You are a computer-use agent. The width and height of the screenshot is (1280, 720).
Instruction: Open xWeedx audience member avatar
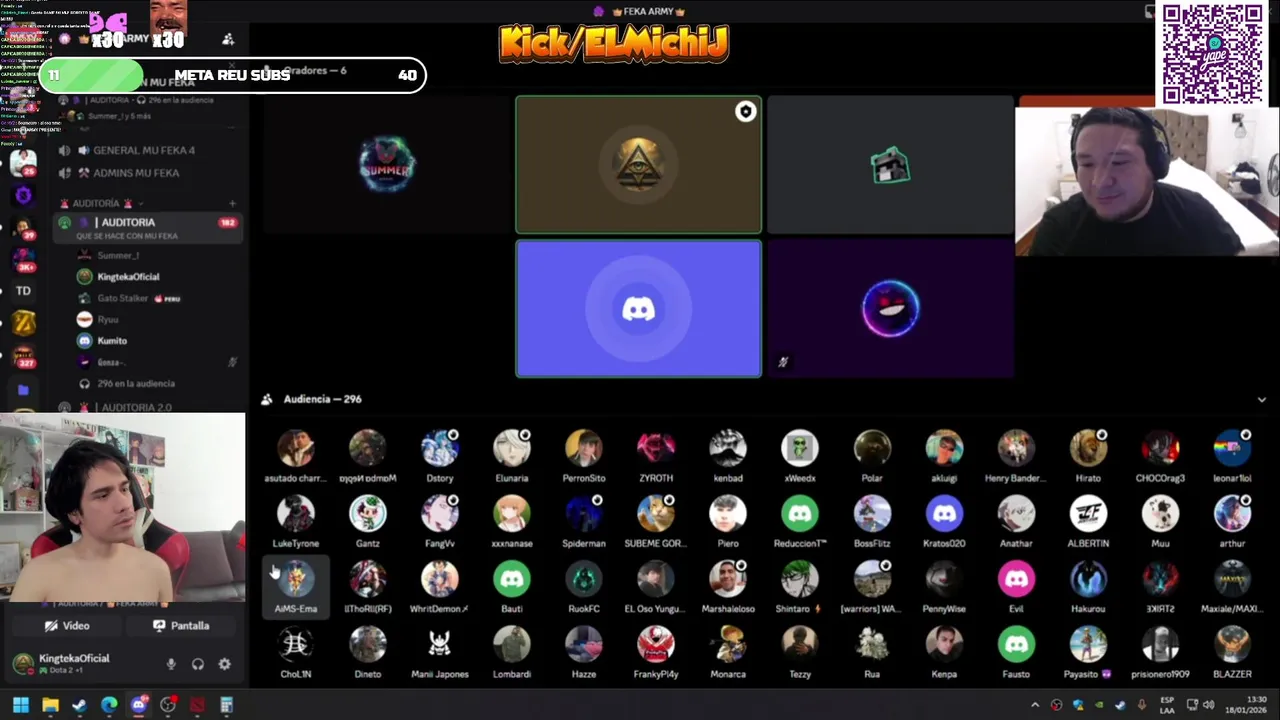point(800,449)
